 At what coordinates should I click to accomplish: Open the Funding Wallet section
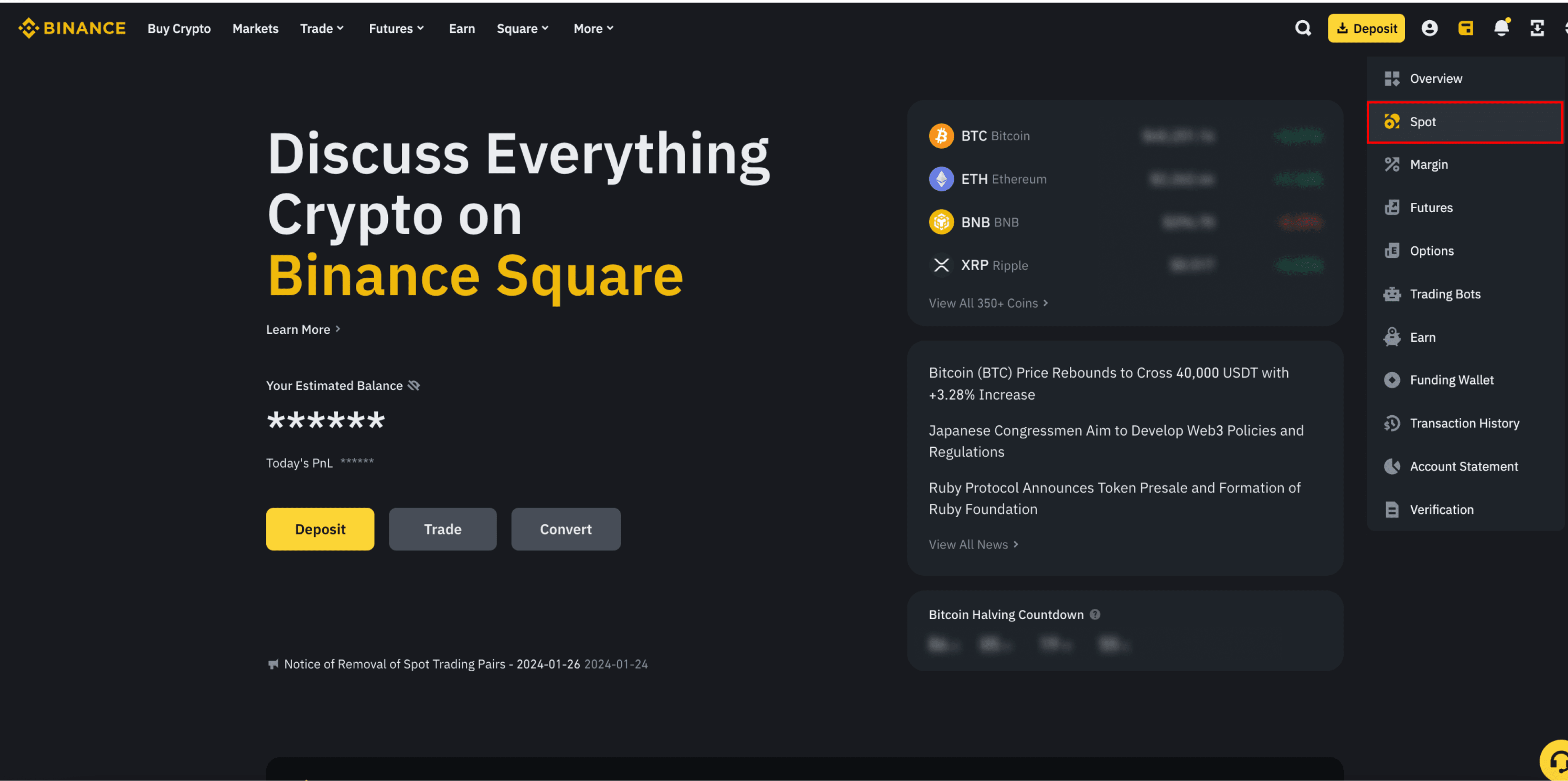(1452, 380)
